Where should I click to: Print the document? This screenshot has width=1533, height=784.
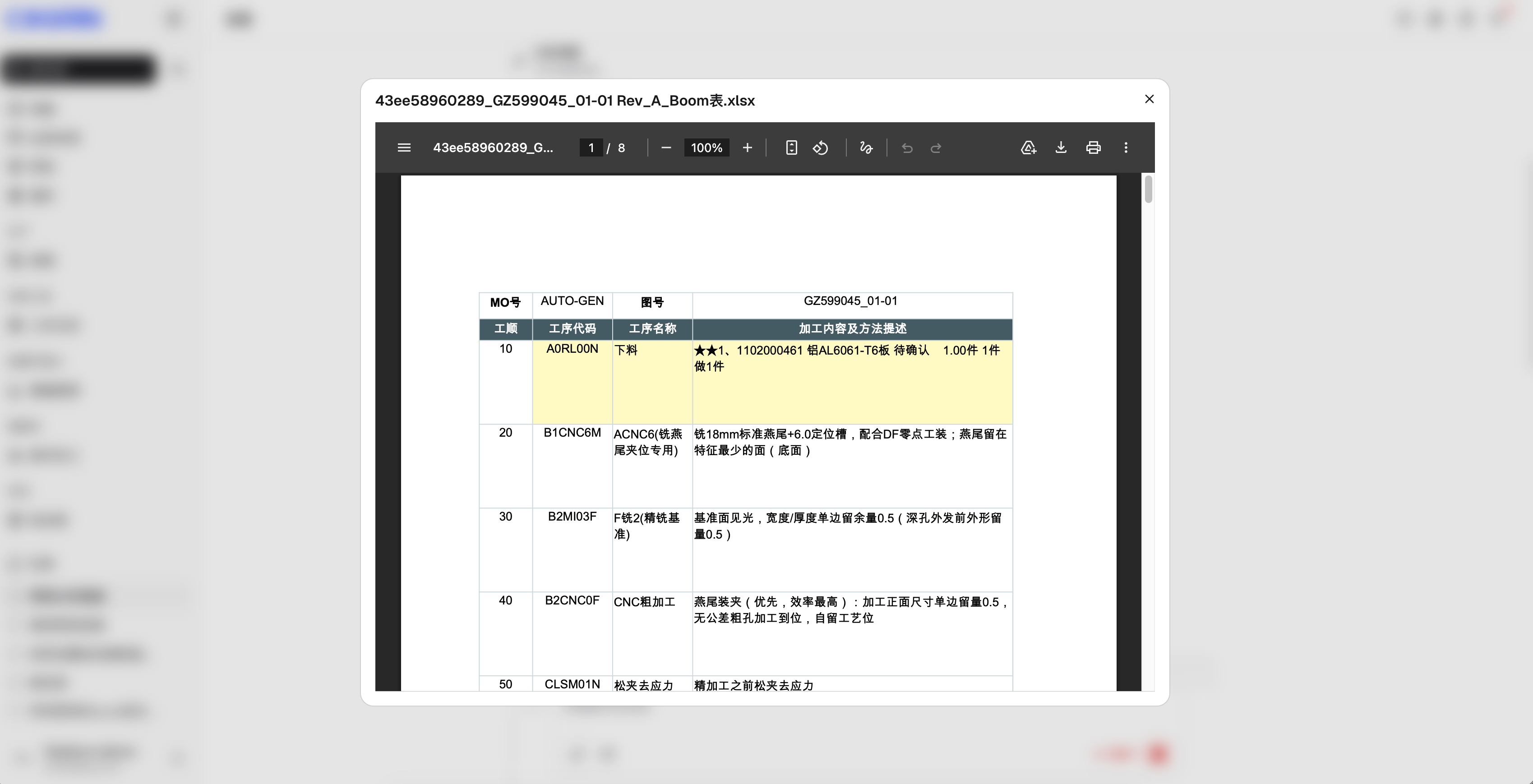pyautogui.click(x=1093, y=148)
